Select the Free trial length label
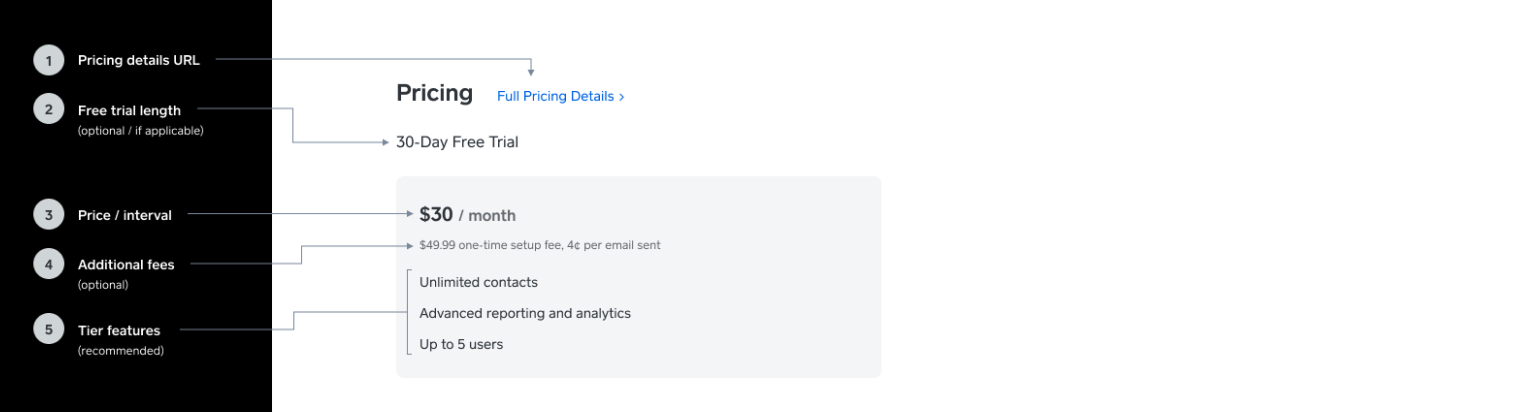Viewport: 1513px width, 412px height. tap(129, 110)
